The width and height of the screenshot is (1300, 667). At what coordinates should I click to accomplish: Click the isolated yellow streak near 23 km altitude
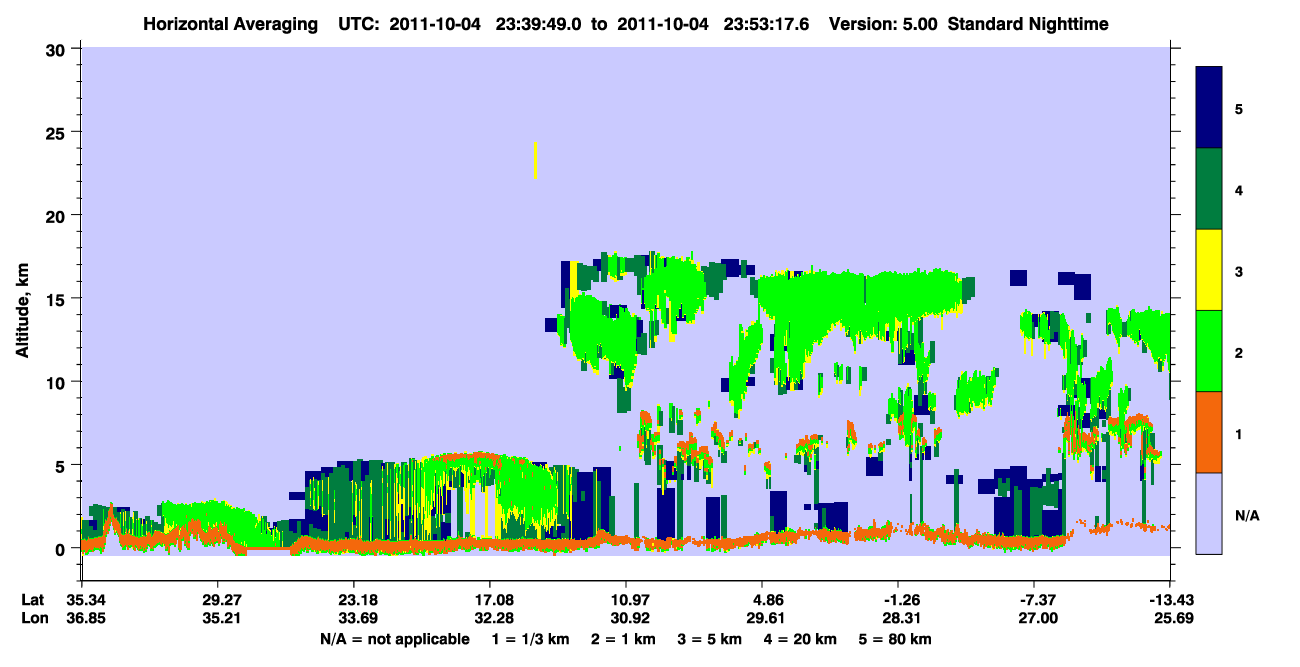point(536,161)
